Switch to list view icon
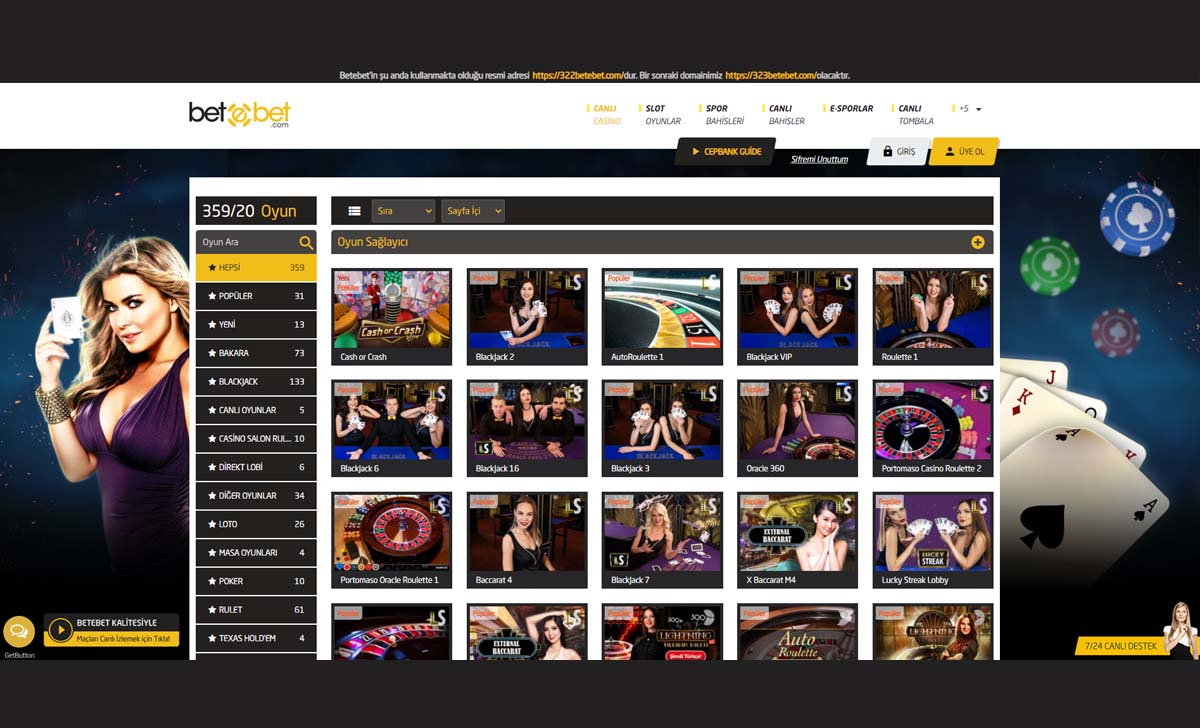Viewport: 1200px width, 728px height. 354,211
